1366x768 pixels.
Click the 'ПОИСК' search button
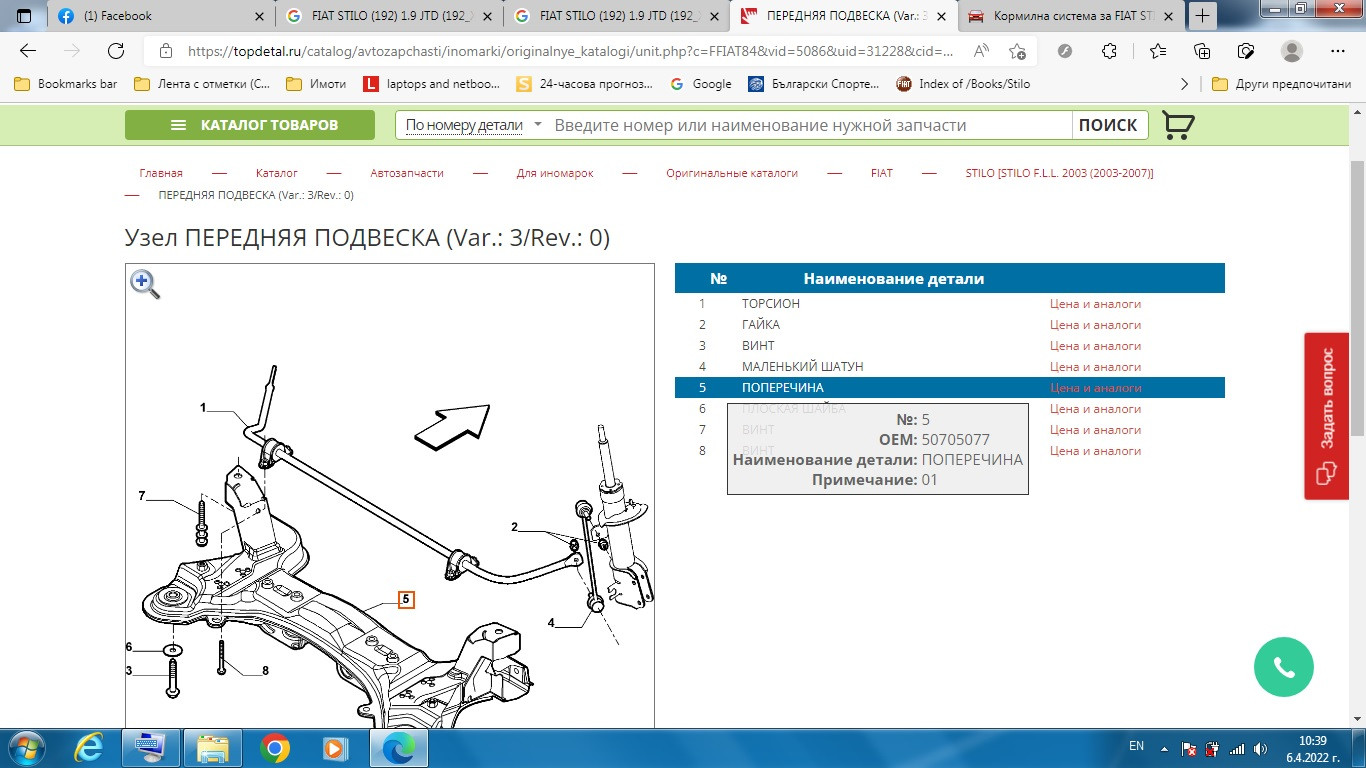click(1108, 125)
